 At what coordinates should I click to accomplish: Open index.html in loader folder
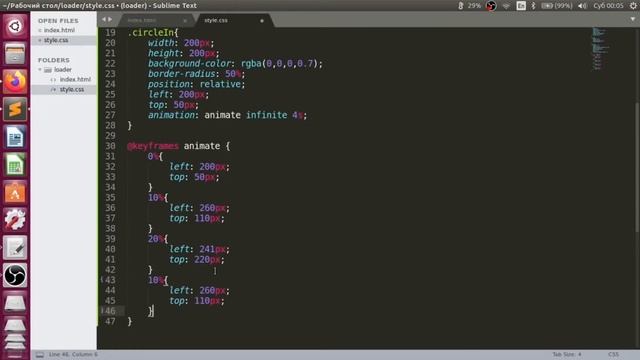click(75, 80)
